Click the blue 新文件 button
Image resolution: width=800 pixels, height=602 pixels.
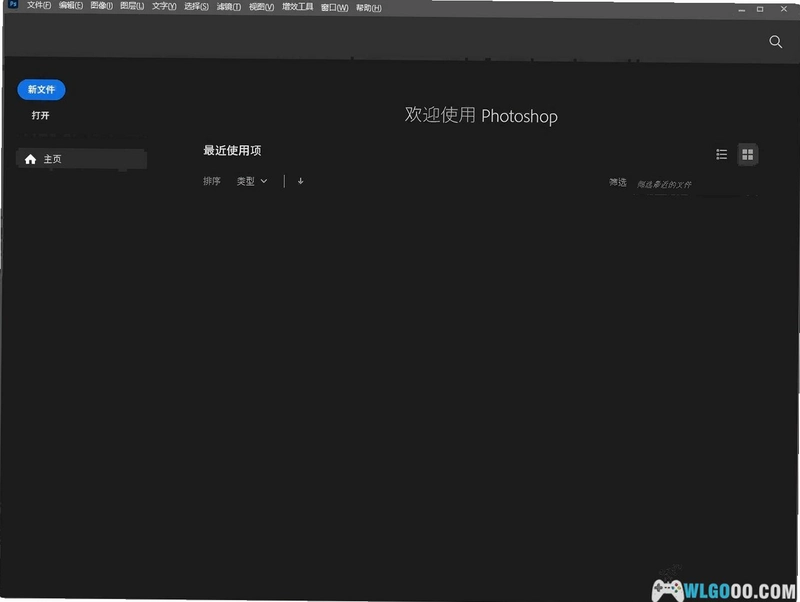(x=41, y=90)
